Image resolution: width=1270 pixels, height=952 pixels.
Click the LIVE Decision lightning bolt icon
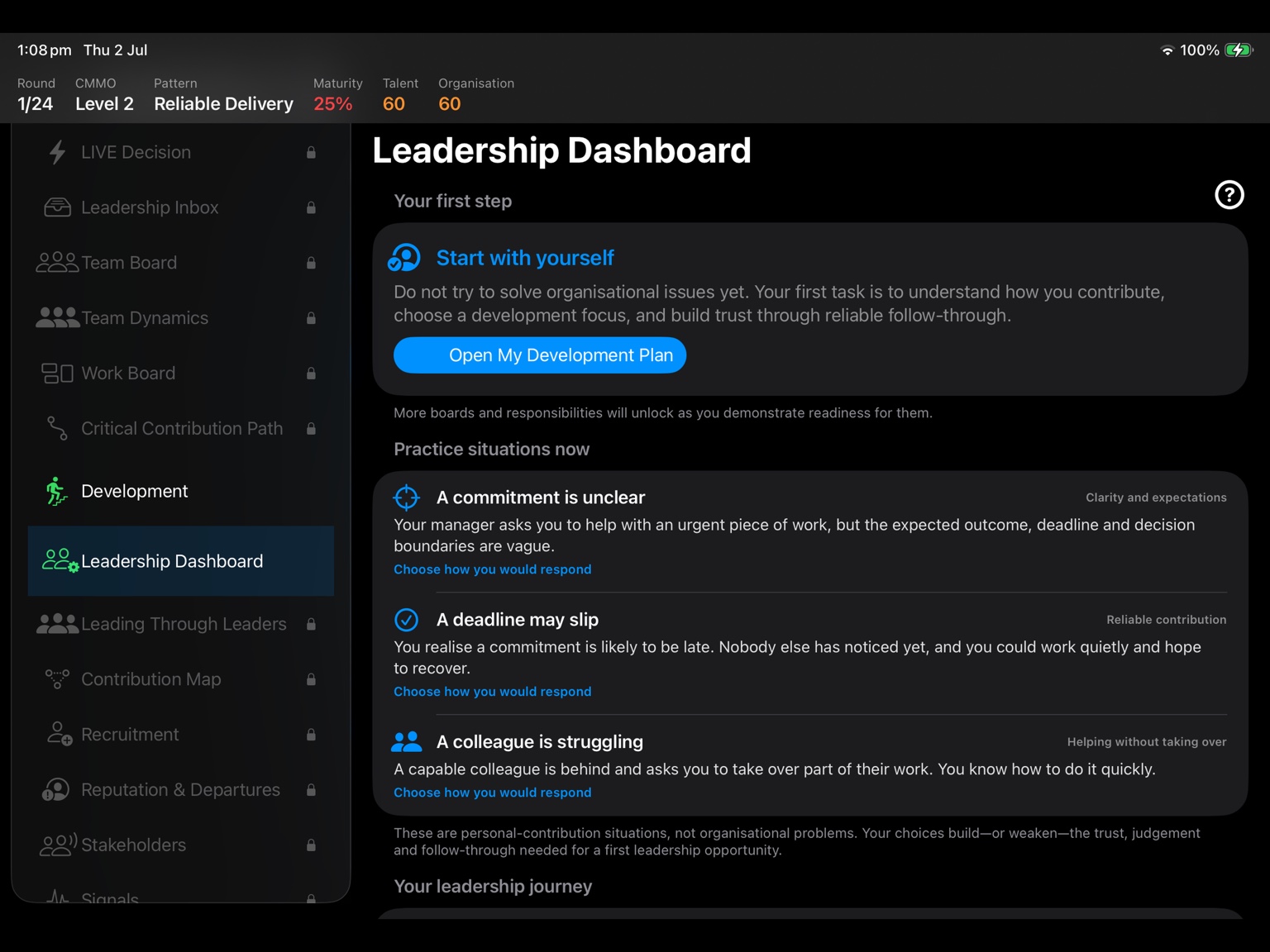(57, 152)
